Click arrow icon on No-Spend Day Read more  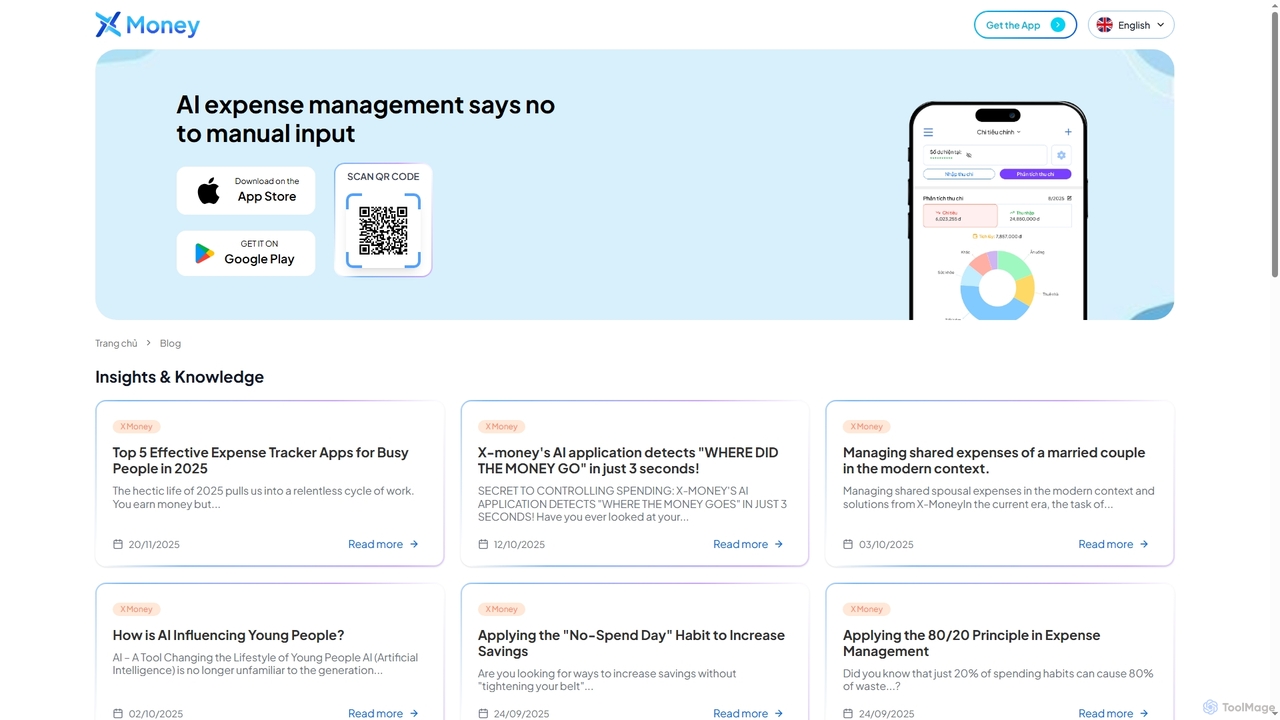[779, 713]
